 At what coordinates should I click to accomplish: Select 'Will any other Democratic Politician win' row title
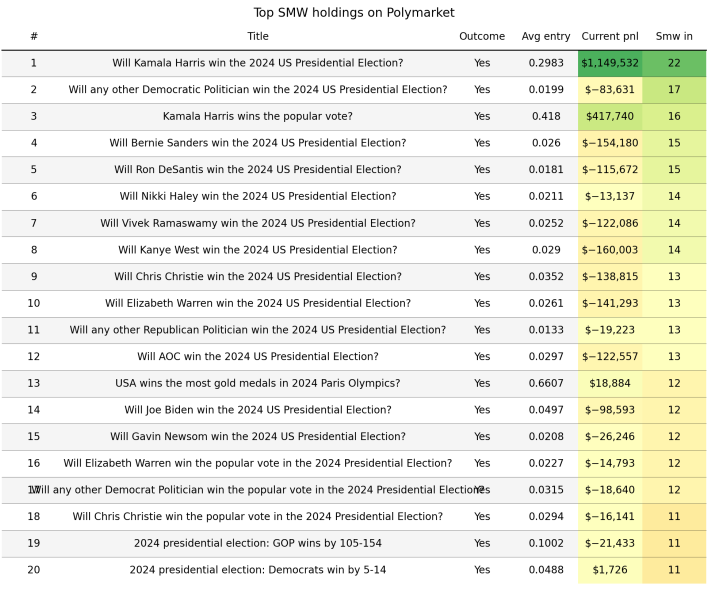click(258, 90)
